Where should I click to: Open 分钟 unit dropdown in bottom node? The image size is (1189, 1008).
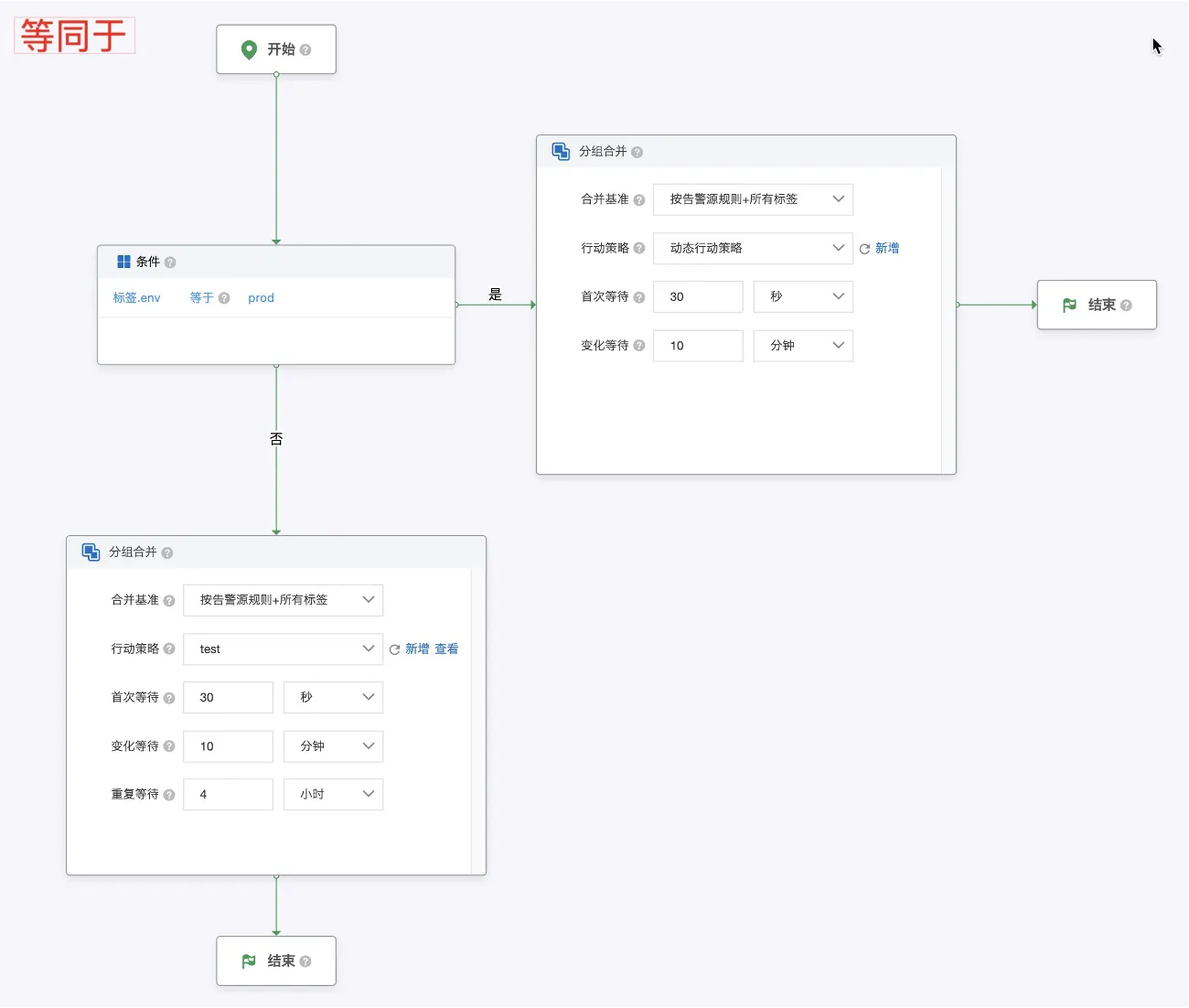pyautogui.click(x=333, y=746)
